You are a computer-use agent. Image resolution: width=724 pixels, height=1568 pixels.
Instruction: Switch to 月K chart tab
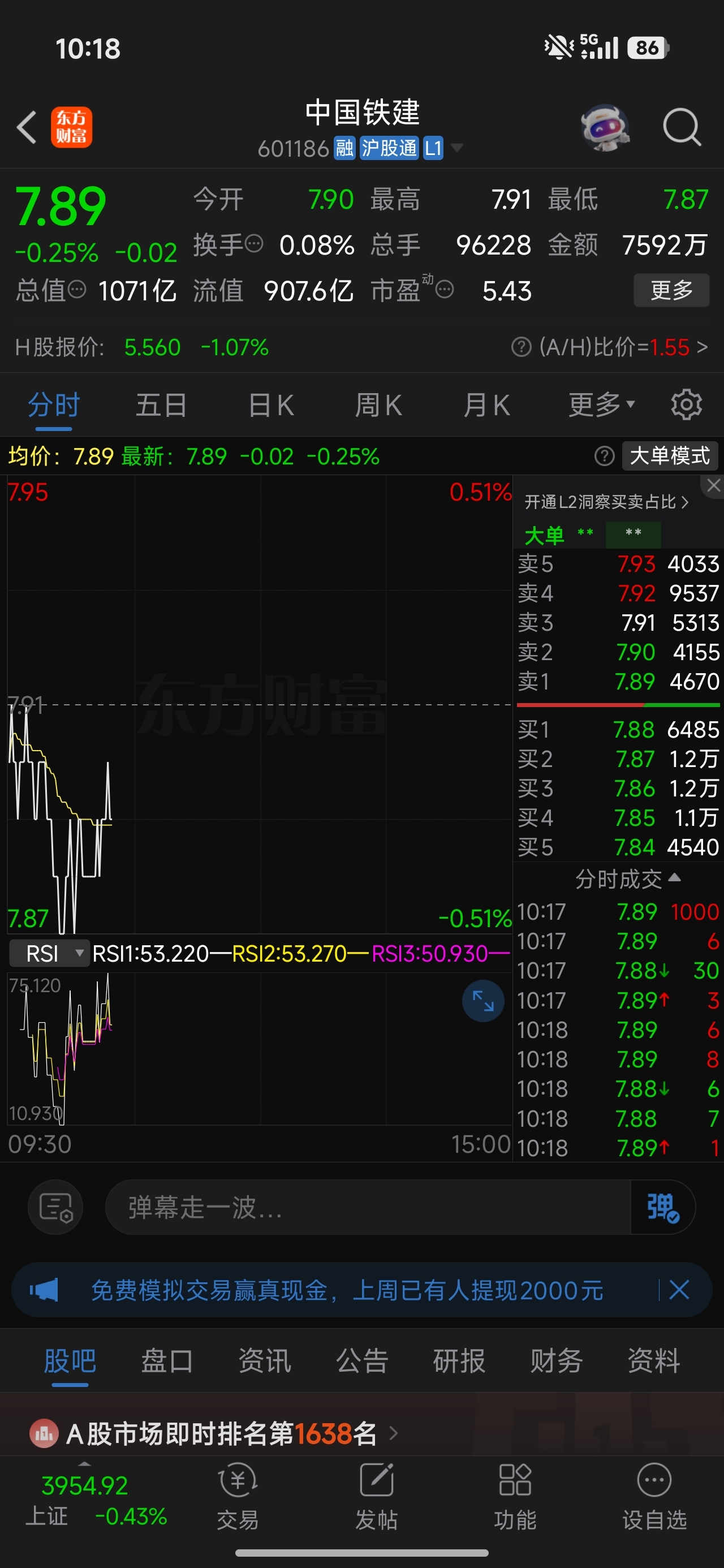(486, 404)
